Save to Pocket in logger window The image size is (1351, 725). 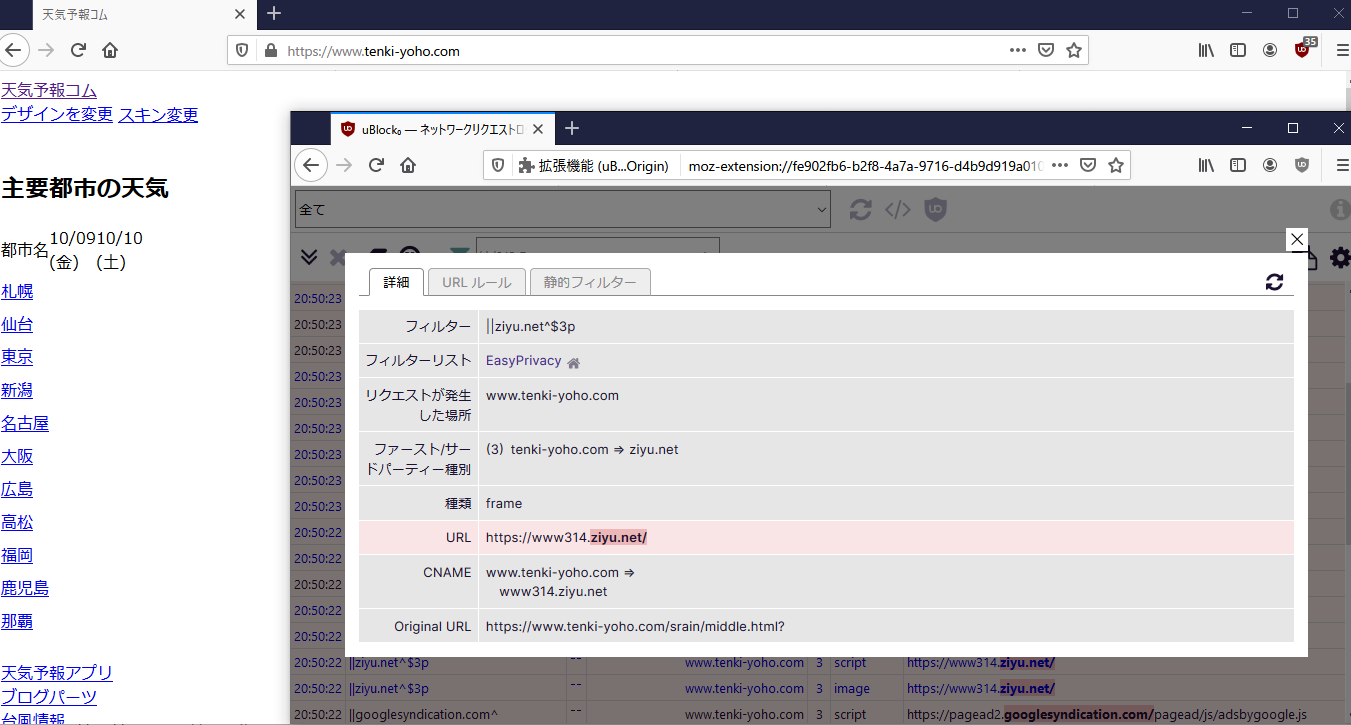(1088, 165)
